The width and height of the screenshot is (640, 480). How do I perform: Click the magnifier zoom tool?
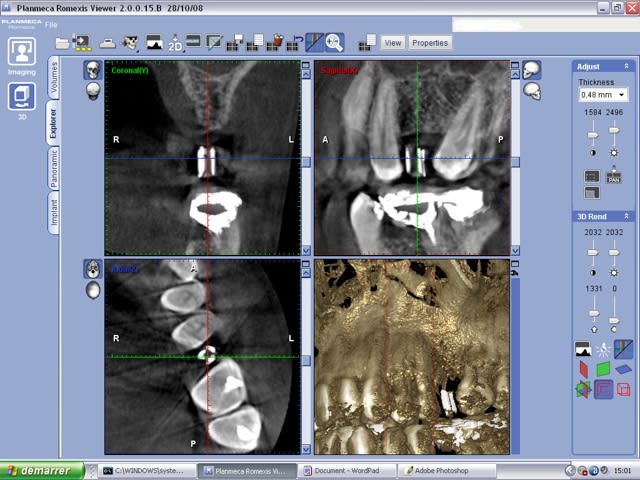coord(334,43)
